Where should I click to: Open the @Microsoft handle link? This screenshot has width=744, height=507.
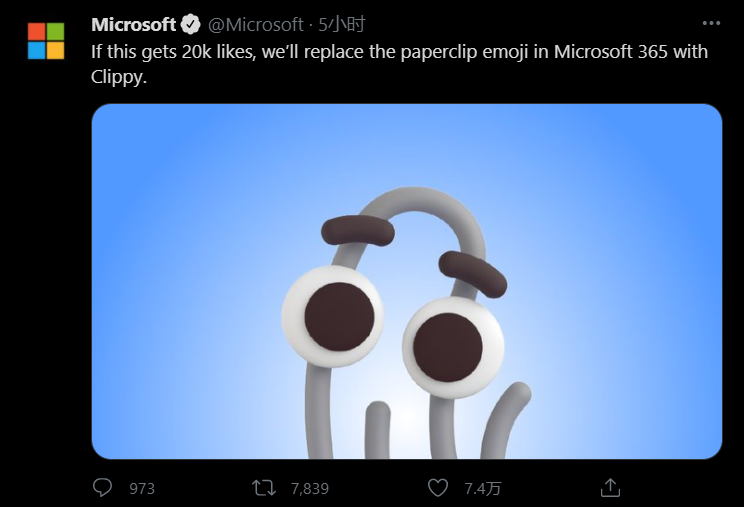[255, 24]
